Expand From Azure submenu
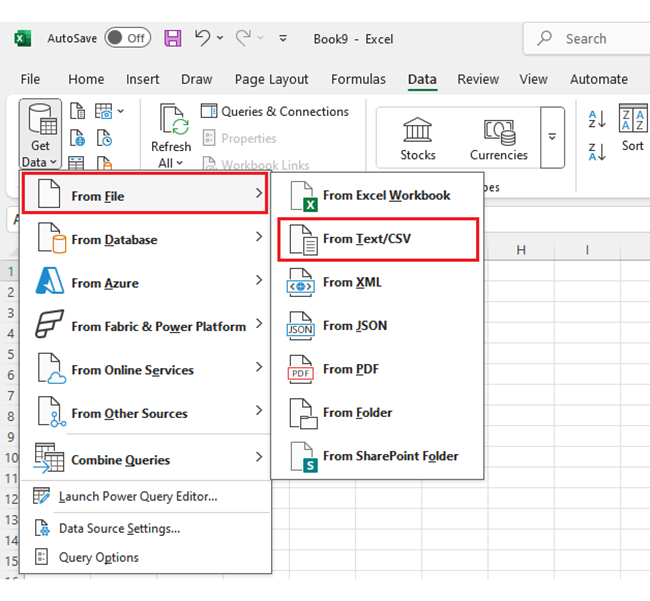 point(145,283)
